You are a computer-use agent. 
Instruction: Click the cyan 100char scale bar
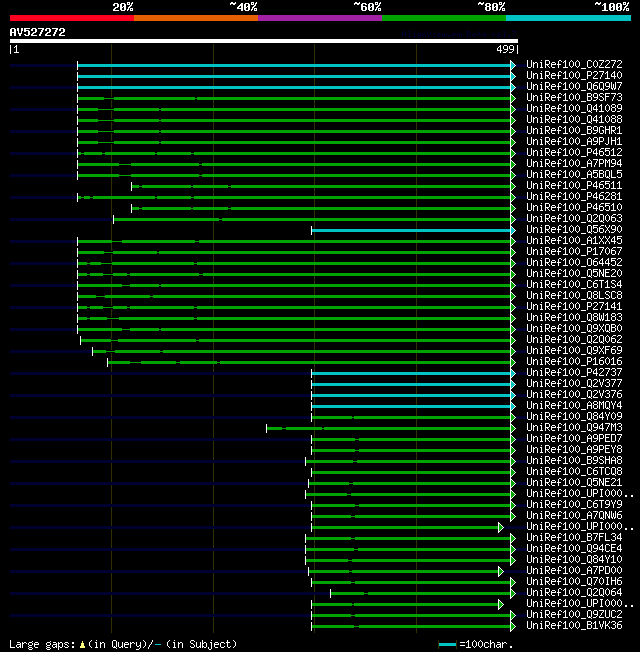click(447, 645)
